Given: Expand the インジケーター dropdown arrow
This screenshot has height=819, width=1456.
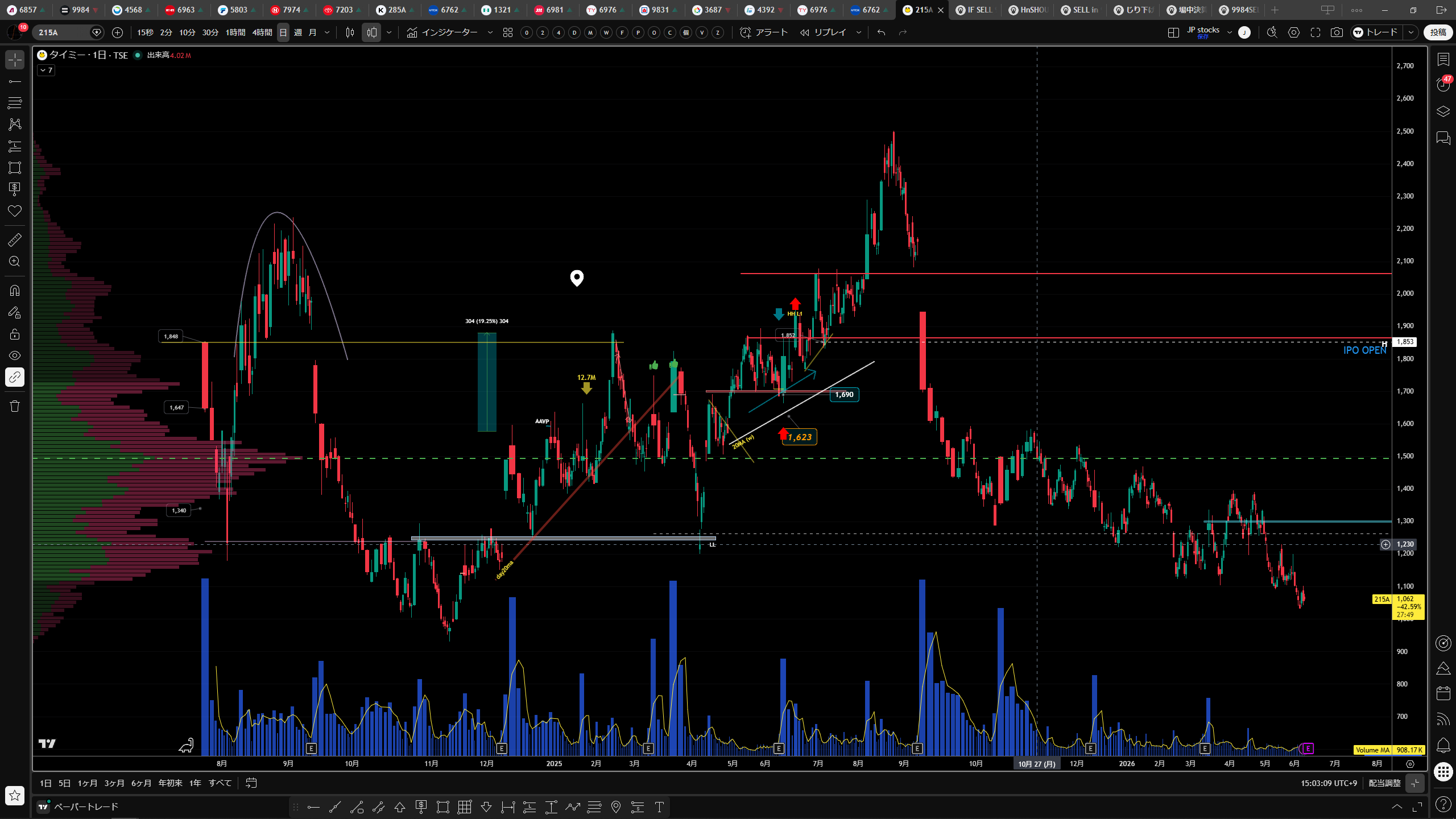Looking at the screenshot, I should point(490,32).
